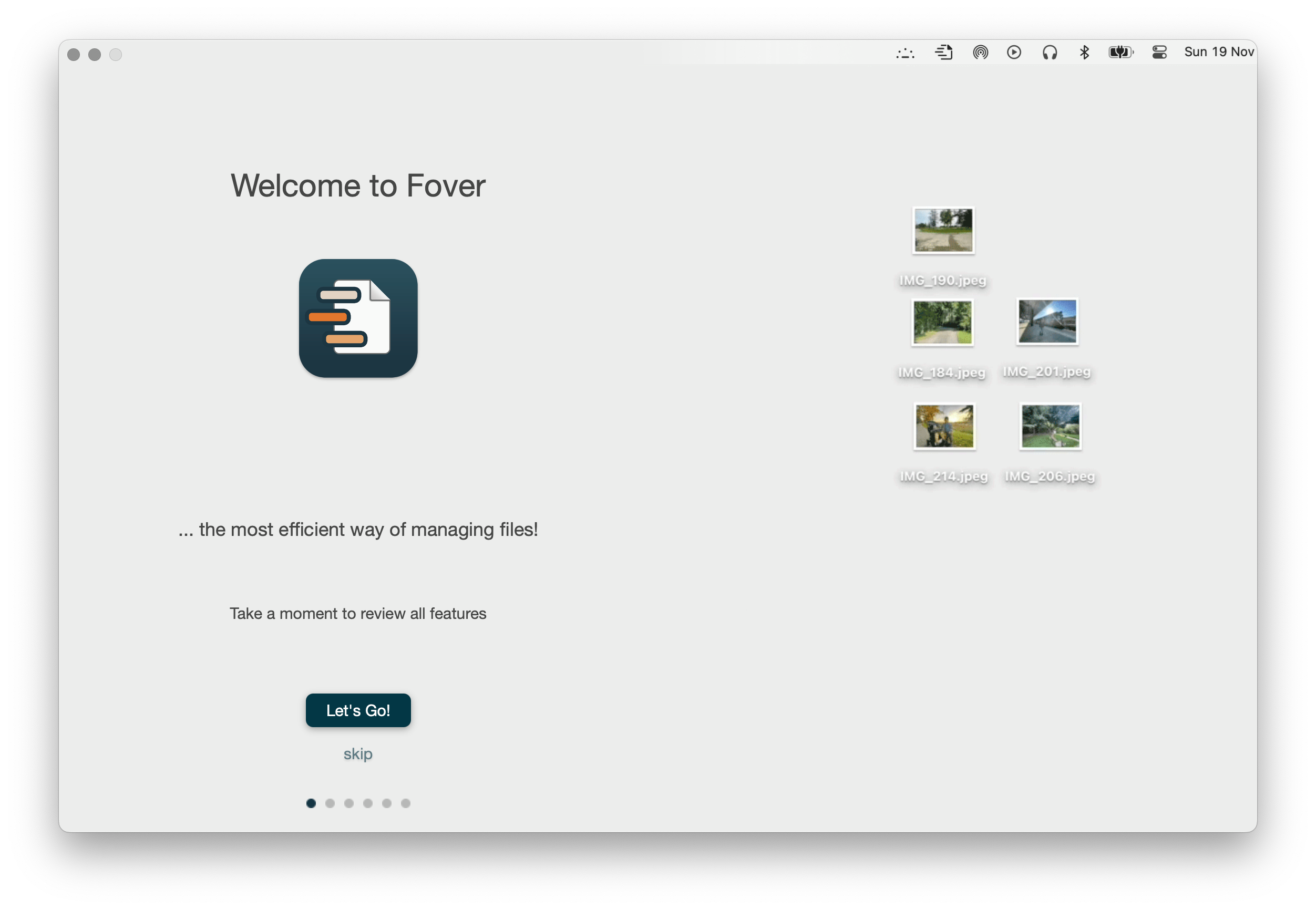Click the skip link below the button

click(358, 753)
